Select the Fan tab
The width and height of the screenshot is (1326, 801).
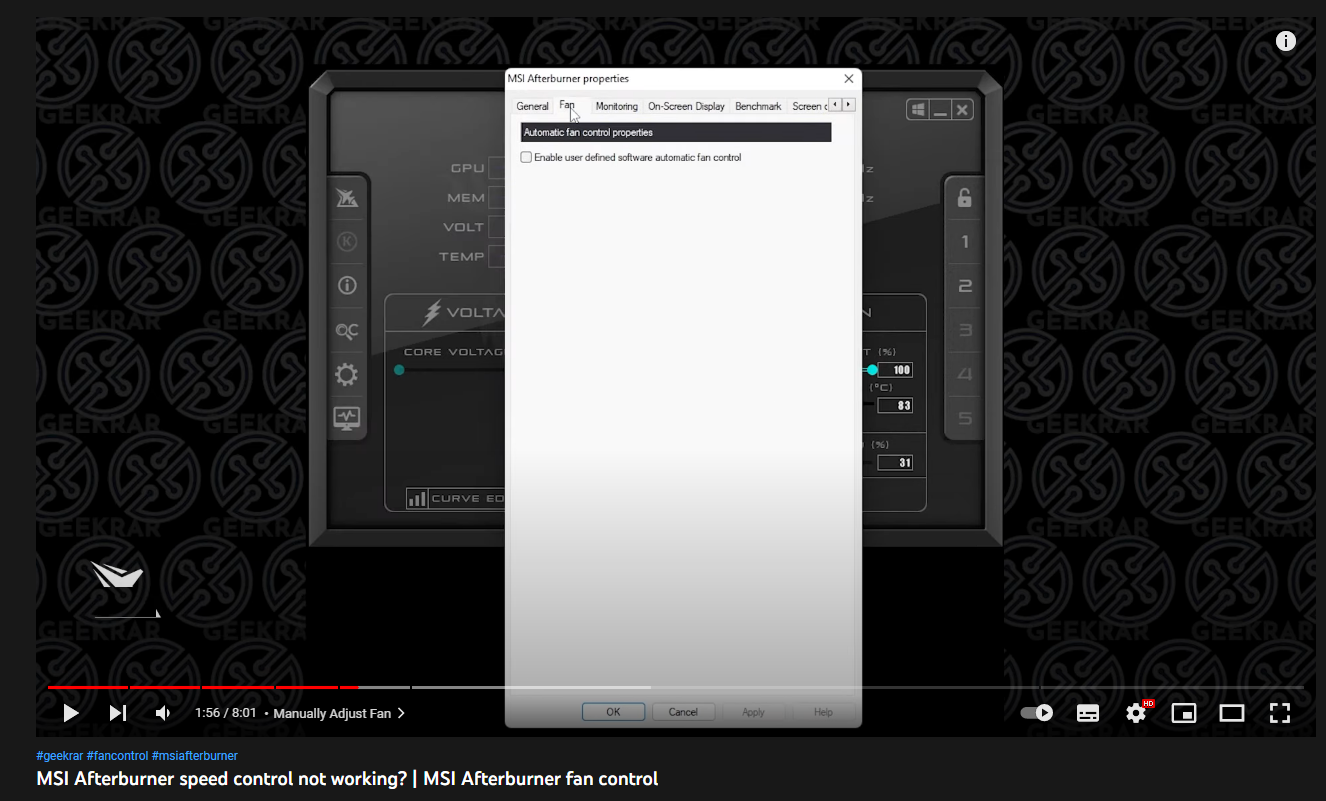click(567, 105)
